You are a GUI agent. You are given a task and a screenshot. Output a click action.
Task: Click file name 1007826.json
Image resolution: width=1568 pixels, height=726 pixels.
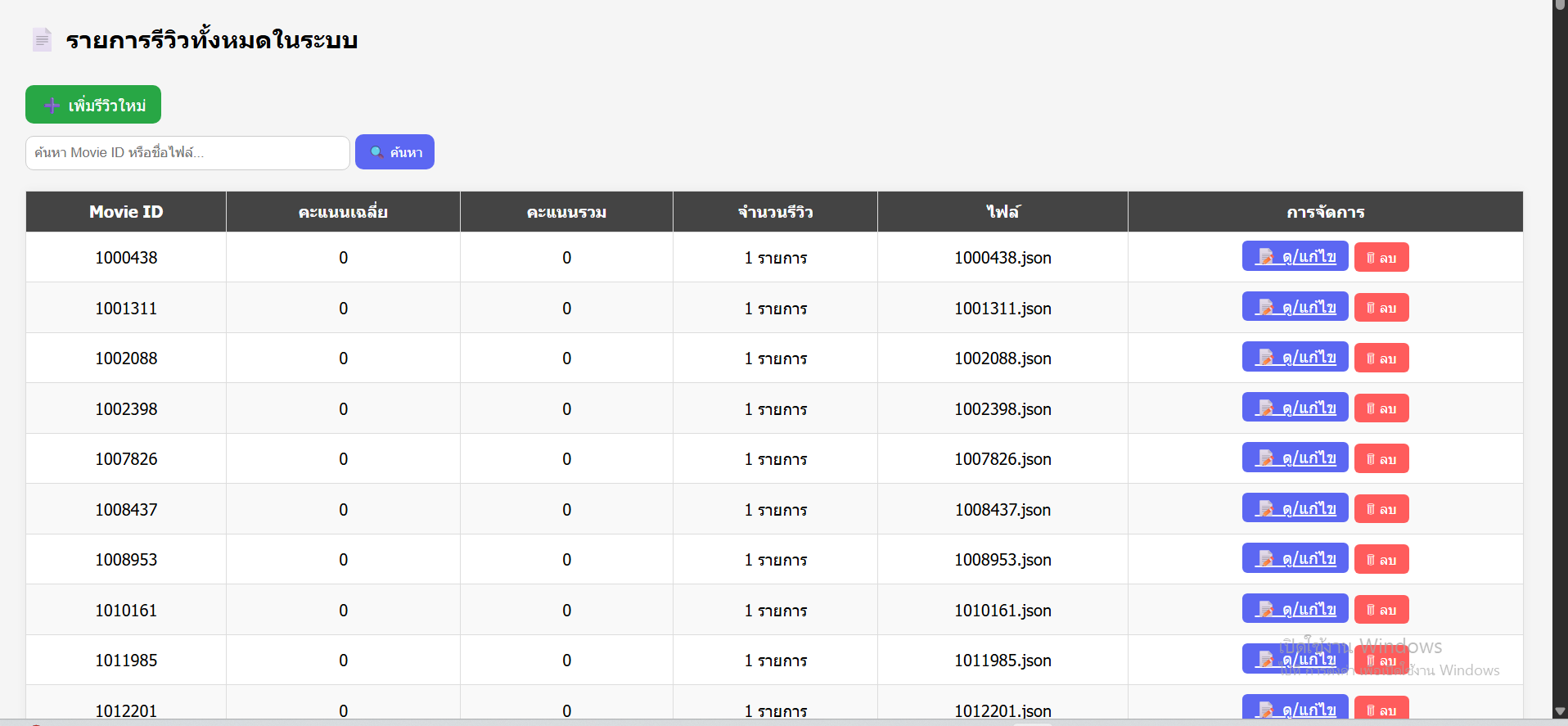tap(1003, 459)
